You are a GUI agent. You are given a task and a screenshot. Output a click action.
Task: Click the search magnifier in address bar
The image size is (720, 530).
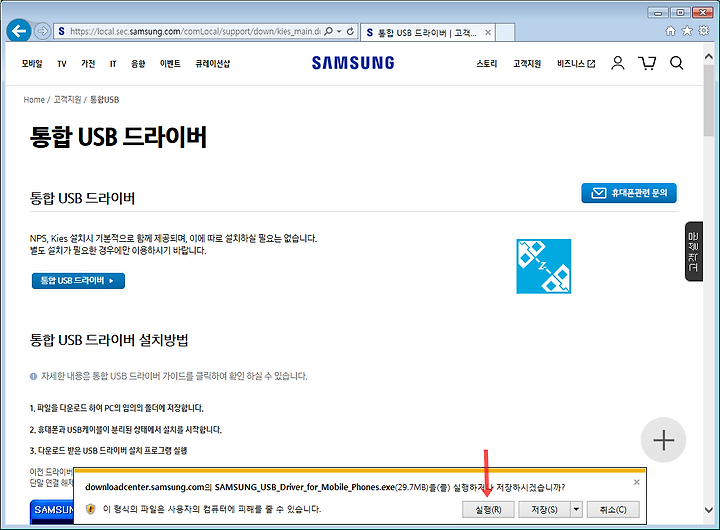[328, 31]
